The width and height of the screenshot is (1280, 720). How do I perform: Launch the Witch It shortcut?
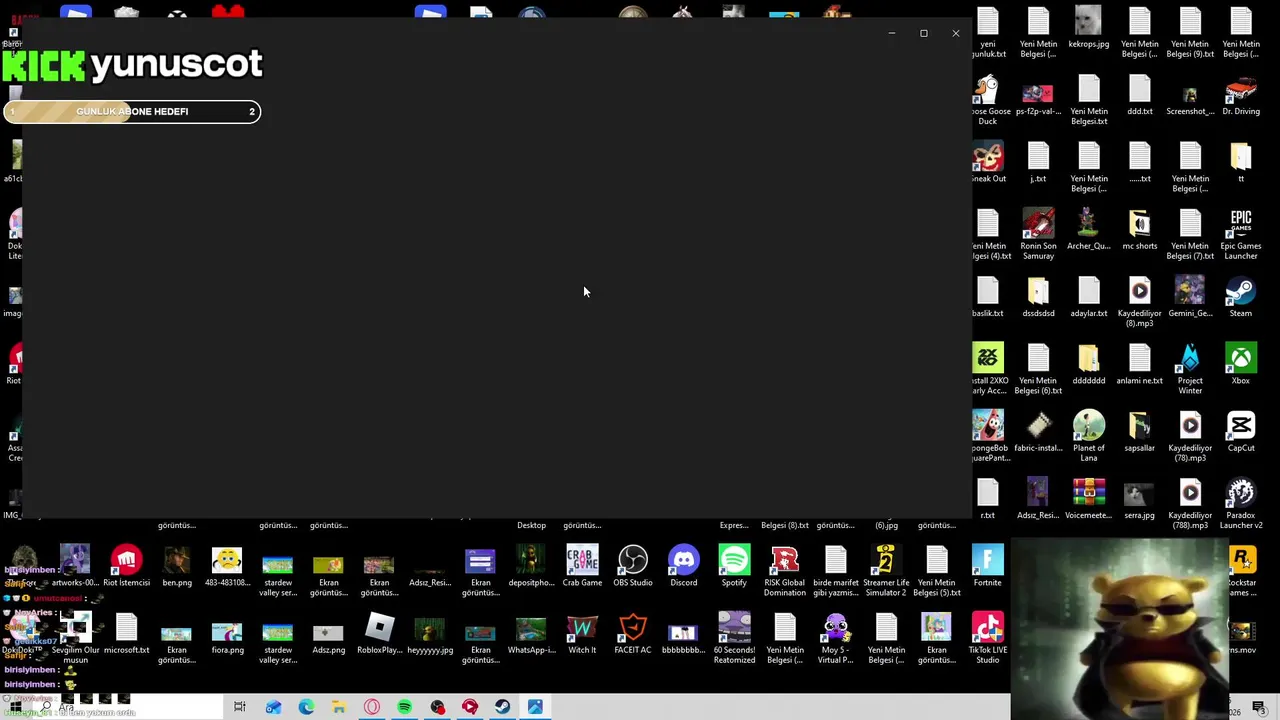[x=582, y=633]
